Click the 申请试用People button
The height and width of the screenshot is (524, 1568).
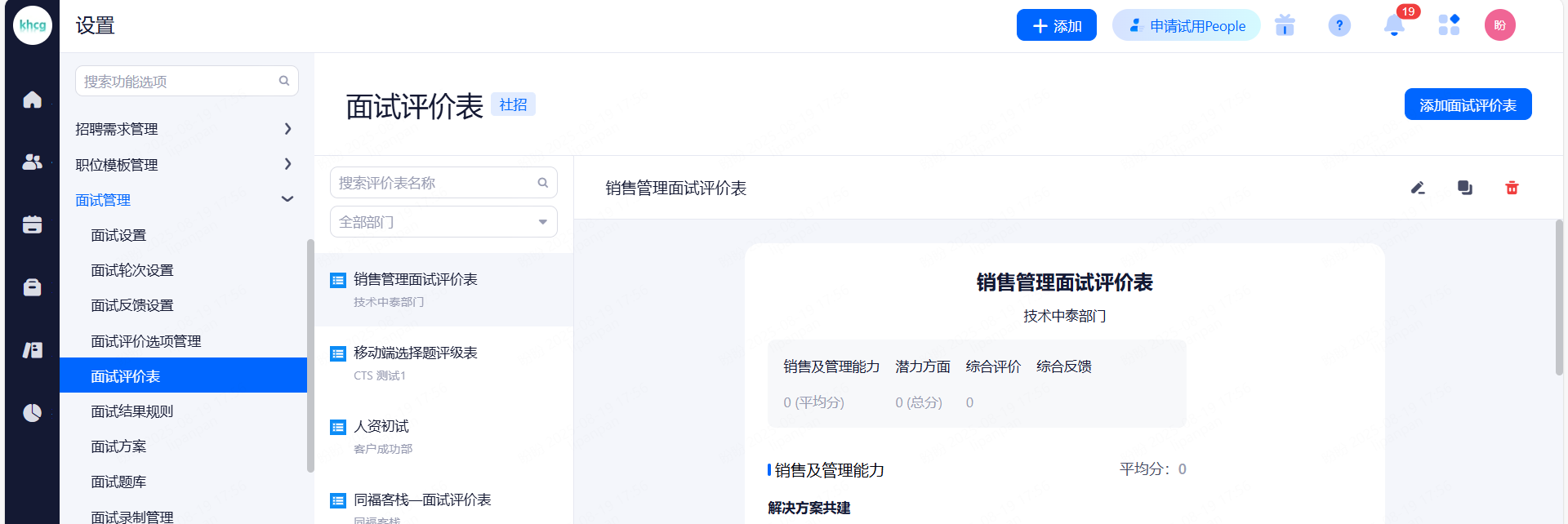(x=1186, y=26)
